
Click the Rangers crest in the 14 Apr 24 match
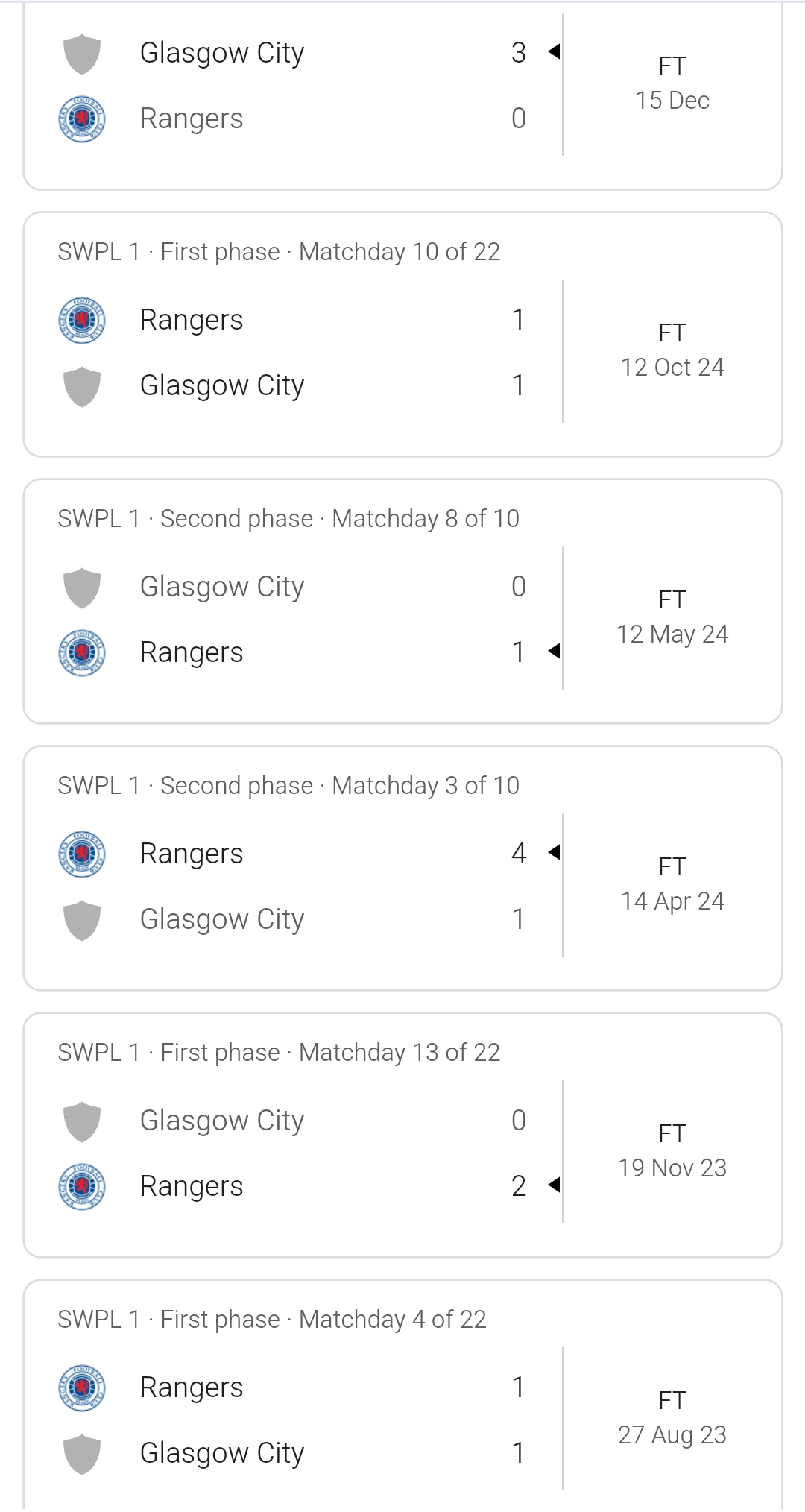click(x=82, y=854)
